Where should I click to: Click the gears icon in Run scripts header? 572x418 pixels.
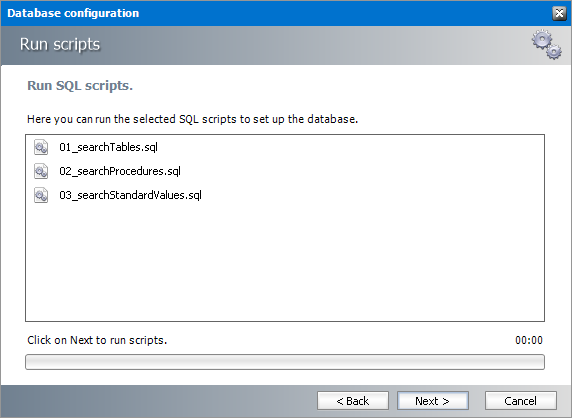(546, 45)
